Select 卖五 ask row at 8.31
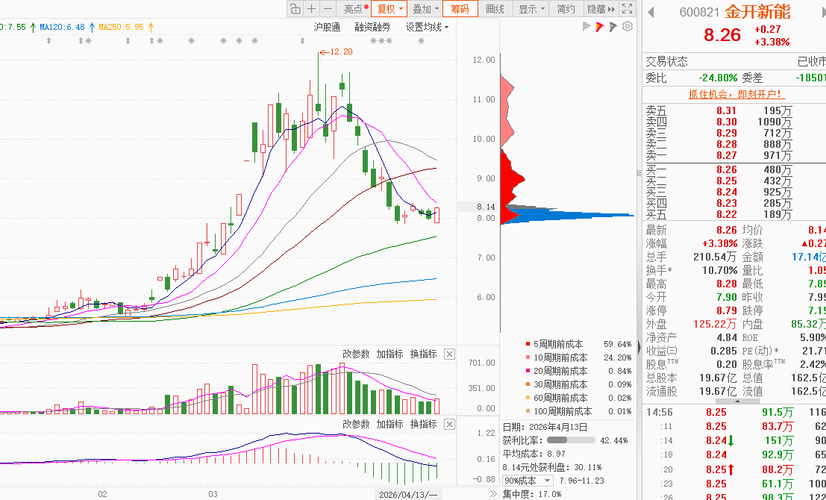Screen dimensions: 826x500 [x=735, y=111]
